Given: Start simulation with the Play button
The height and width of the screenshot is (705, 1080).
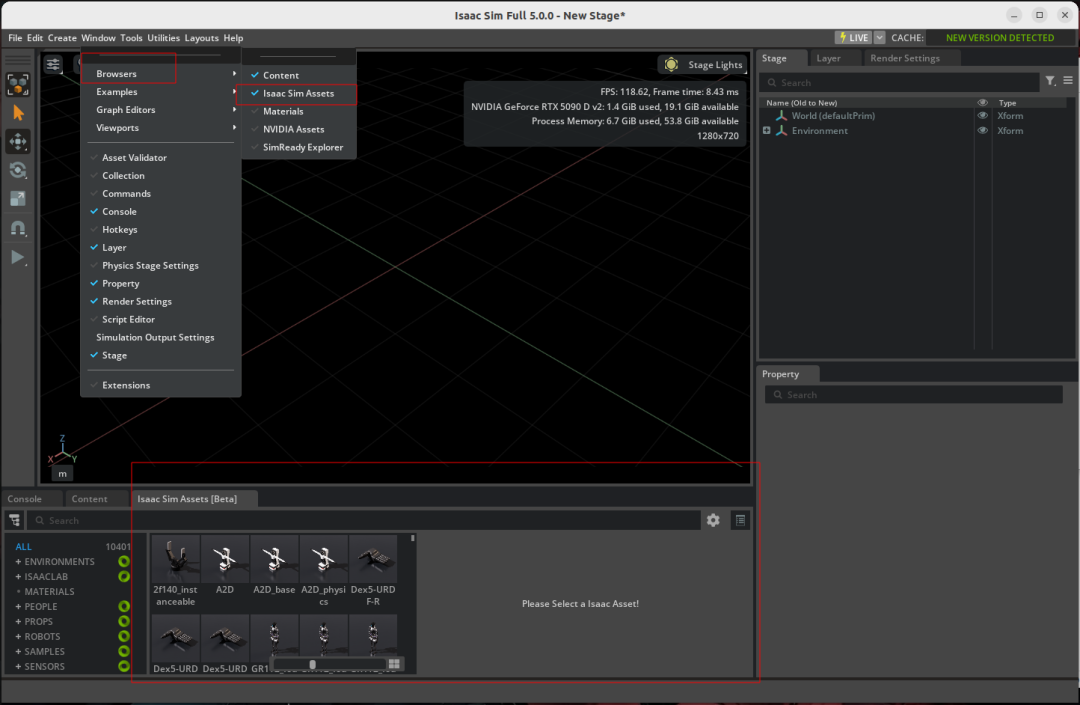Looking at the screenshot, I should coord(18,257).
